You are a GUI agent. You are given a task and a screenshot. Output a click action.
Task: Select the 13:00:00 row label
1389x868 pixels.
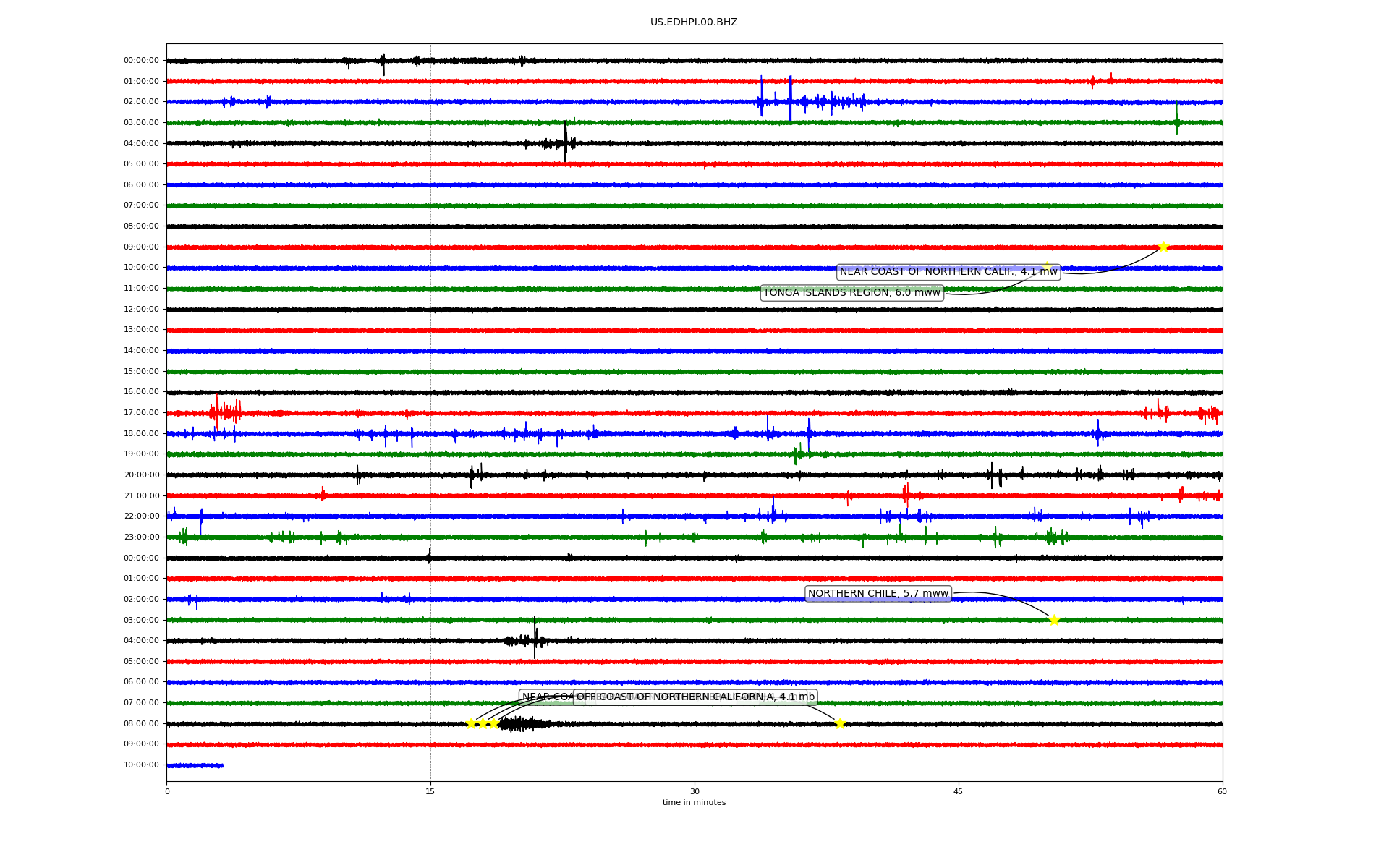141,330
